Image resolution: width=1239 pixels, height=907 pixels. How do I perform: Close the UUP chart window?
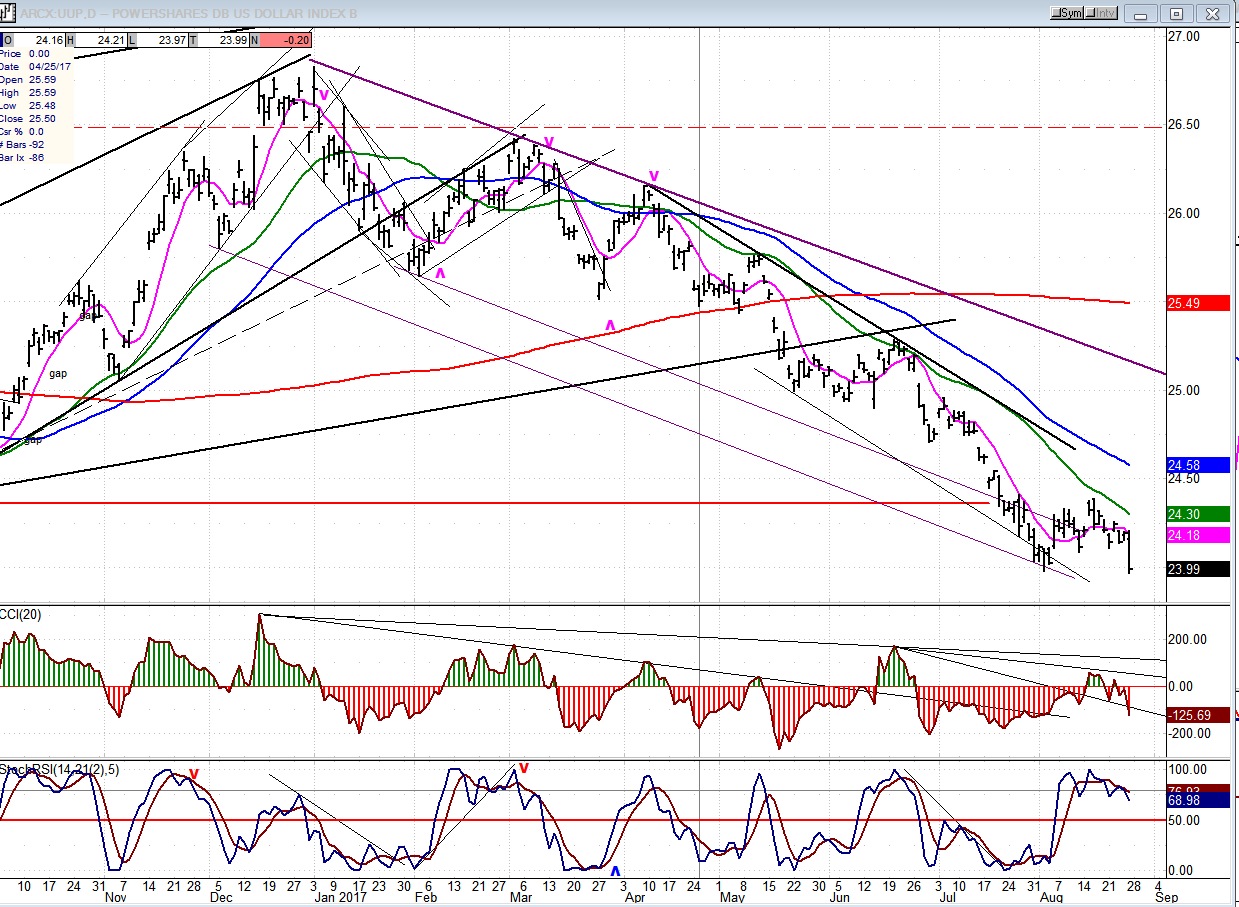(x=1212, y=13)
